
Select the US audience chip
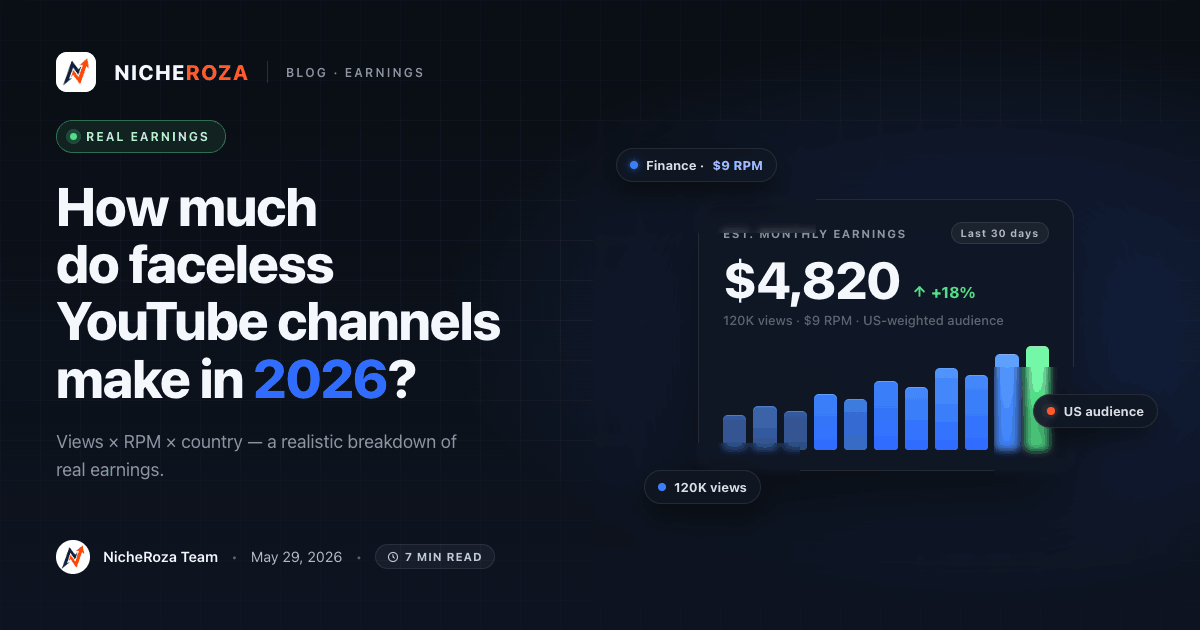pyautogui.click(x=1095, y=411)
